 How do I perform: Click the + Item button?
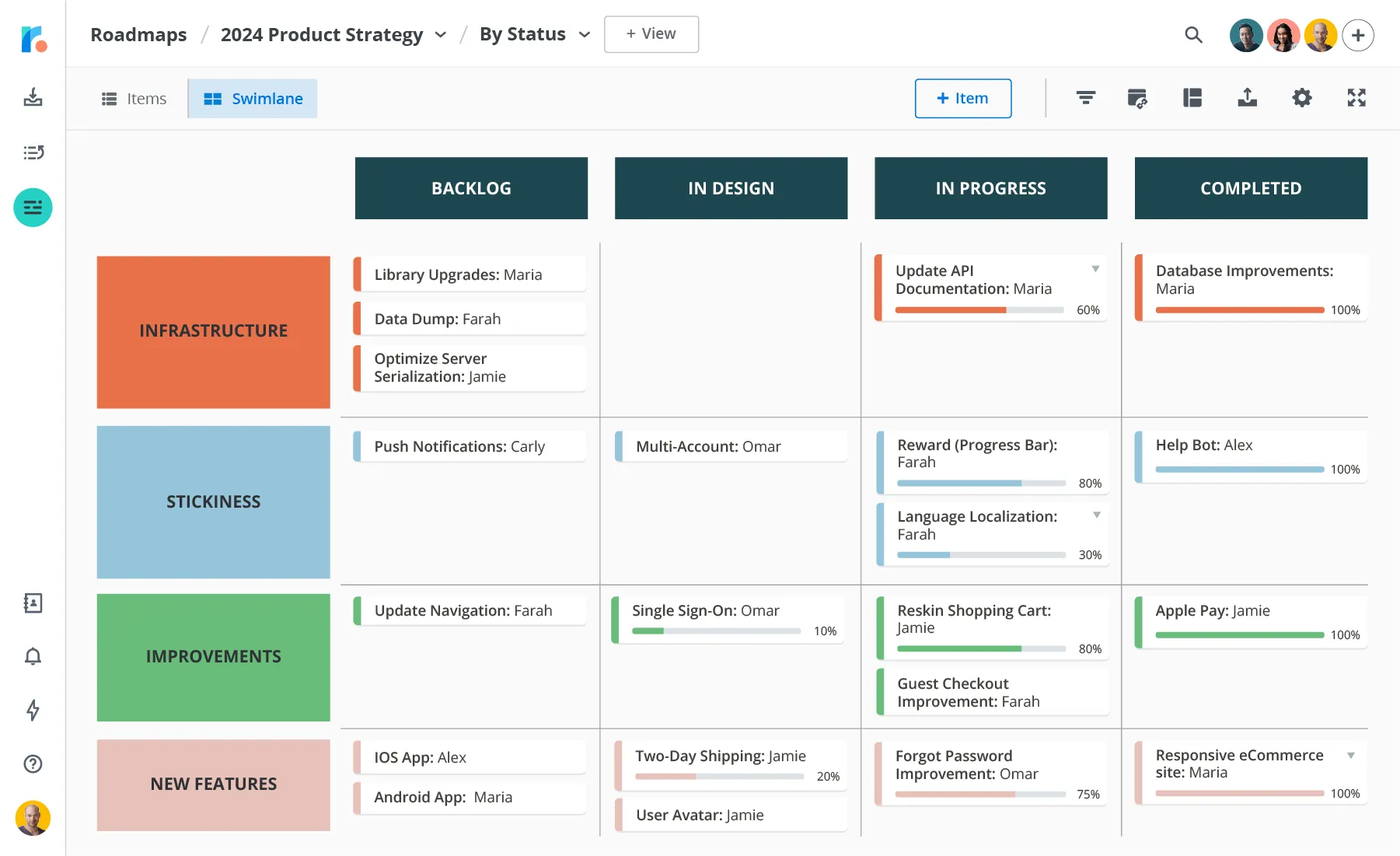(963, 98)
